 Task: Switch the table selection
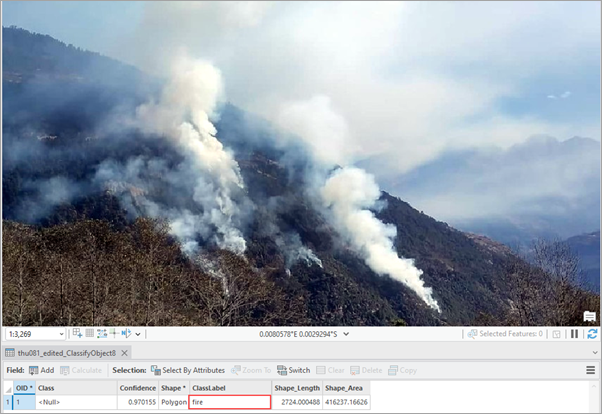(293, 370)
